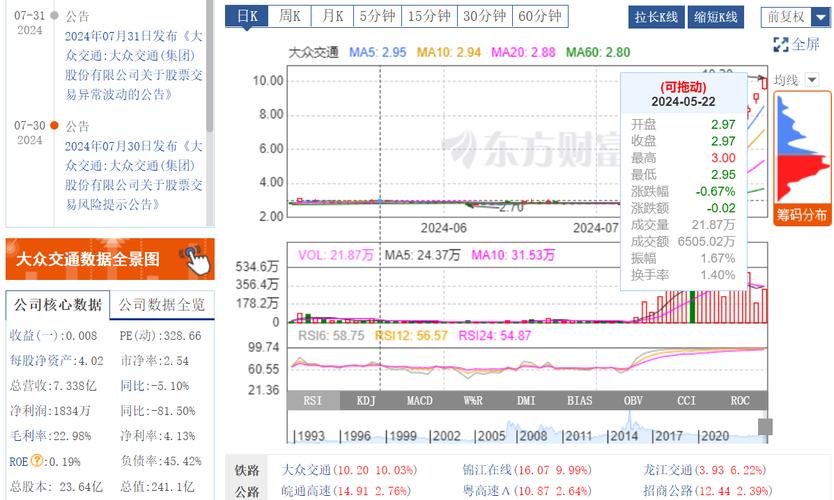Open 大众交通数据全景图 banner
Viewport: 834px width, 500px height.
110,259
